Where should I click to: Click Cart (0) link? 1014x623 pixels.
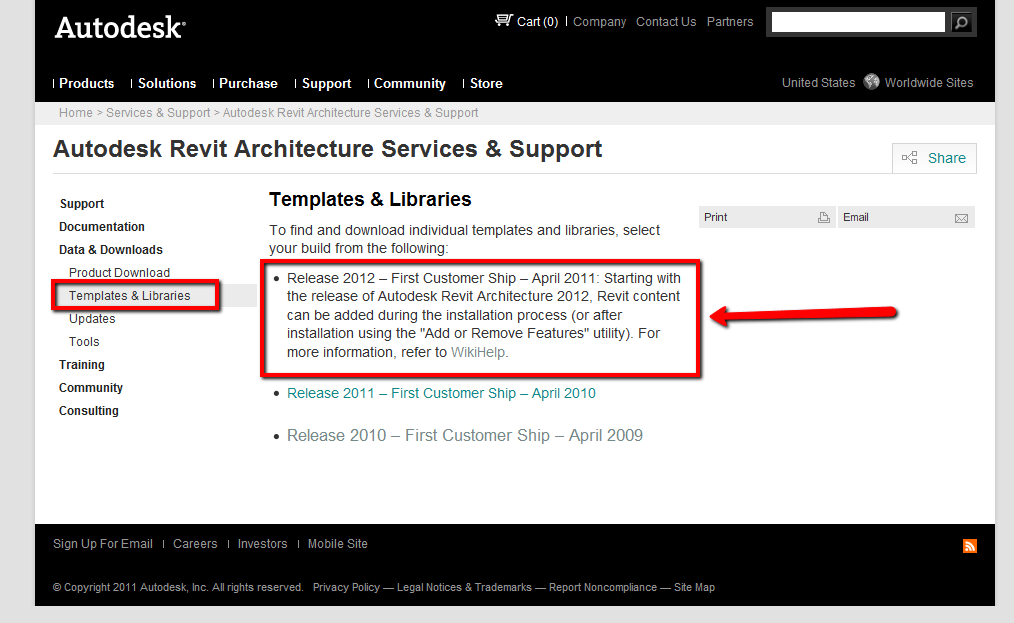[537, 21]
